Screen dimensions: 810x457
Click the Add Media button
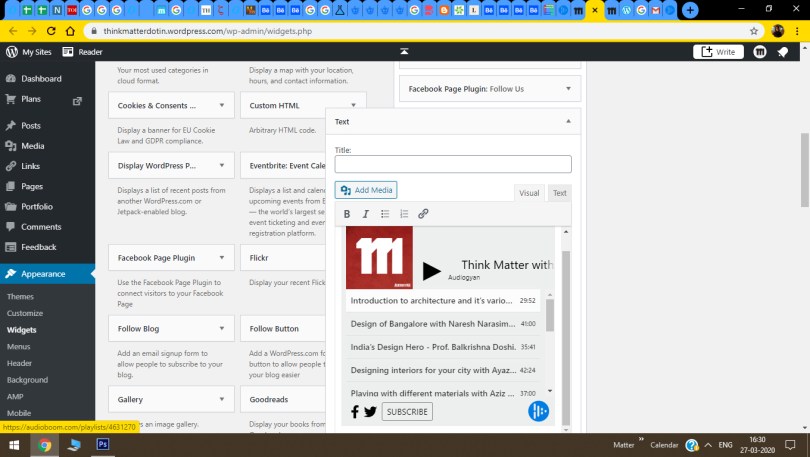pos(366,190)
